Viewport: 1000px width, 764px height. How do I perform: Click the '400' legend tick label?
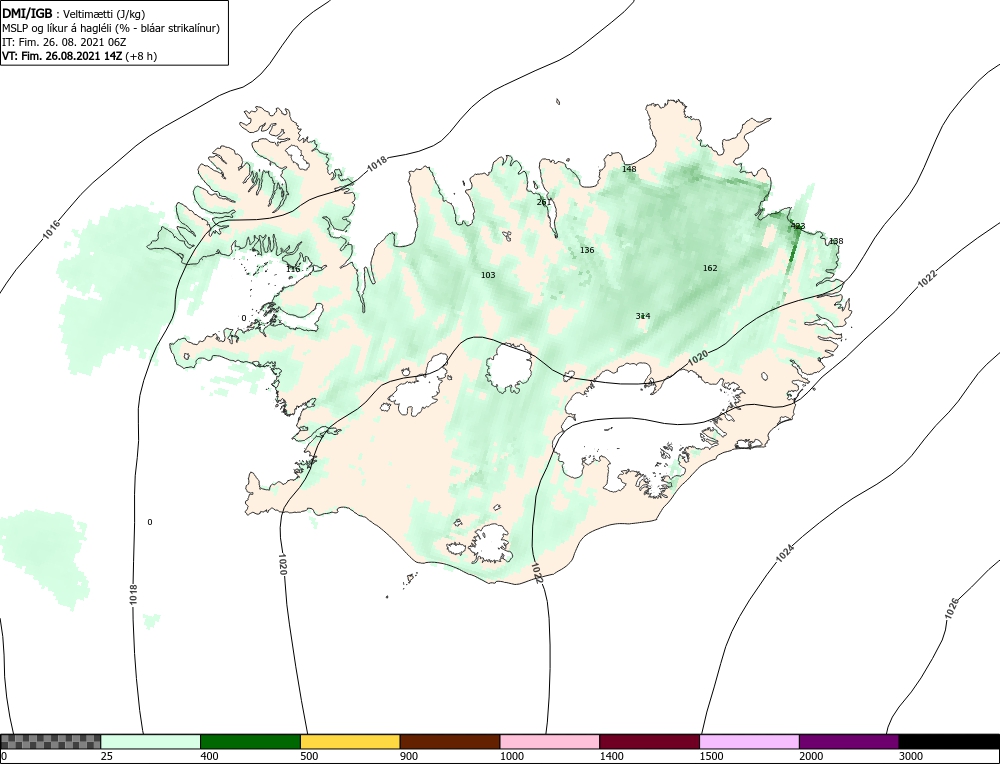[209, 756]
